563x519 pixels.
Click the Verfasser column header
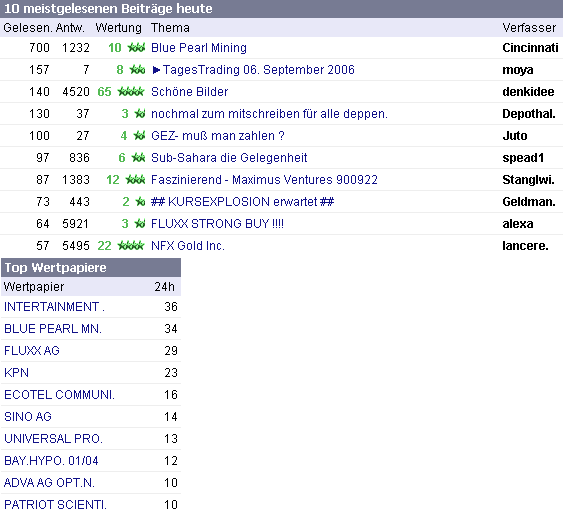click(529, 28)
